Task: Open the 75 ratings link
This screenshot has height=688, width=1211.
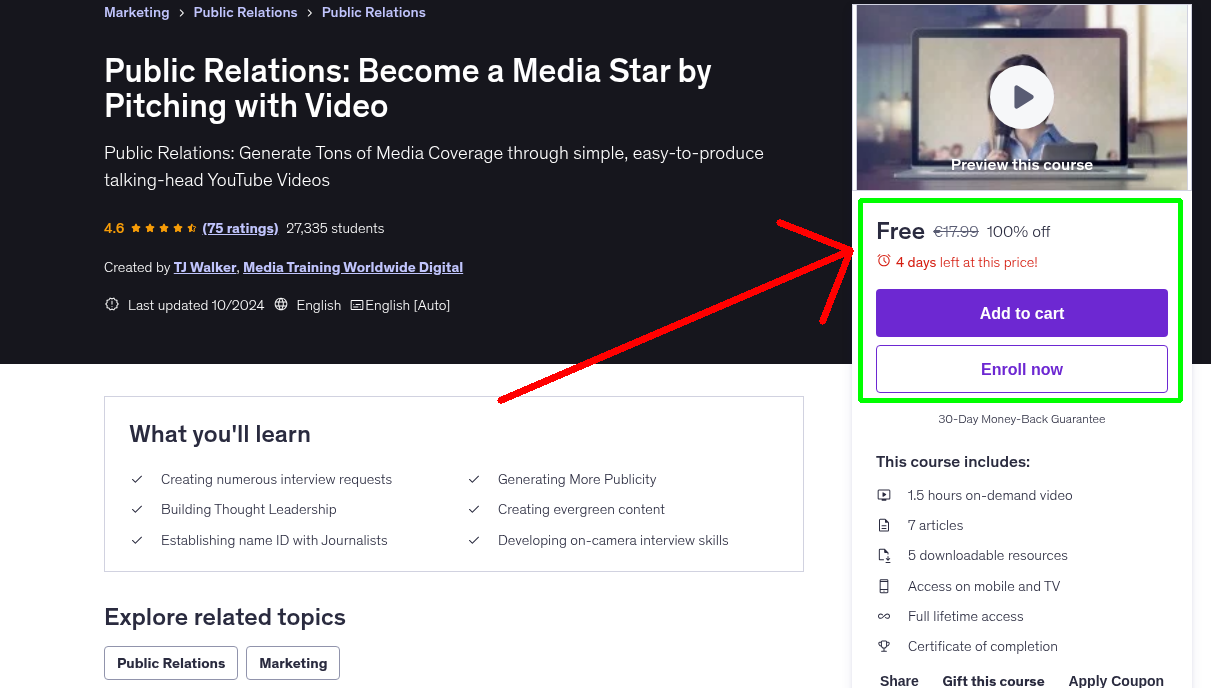Action: pos(240,228)
